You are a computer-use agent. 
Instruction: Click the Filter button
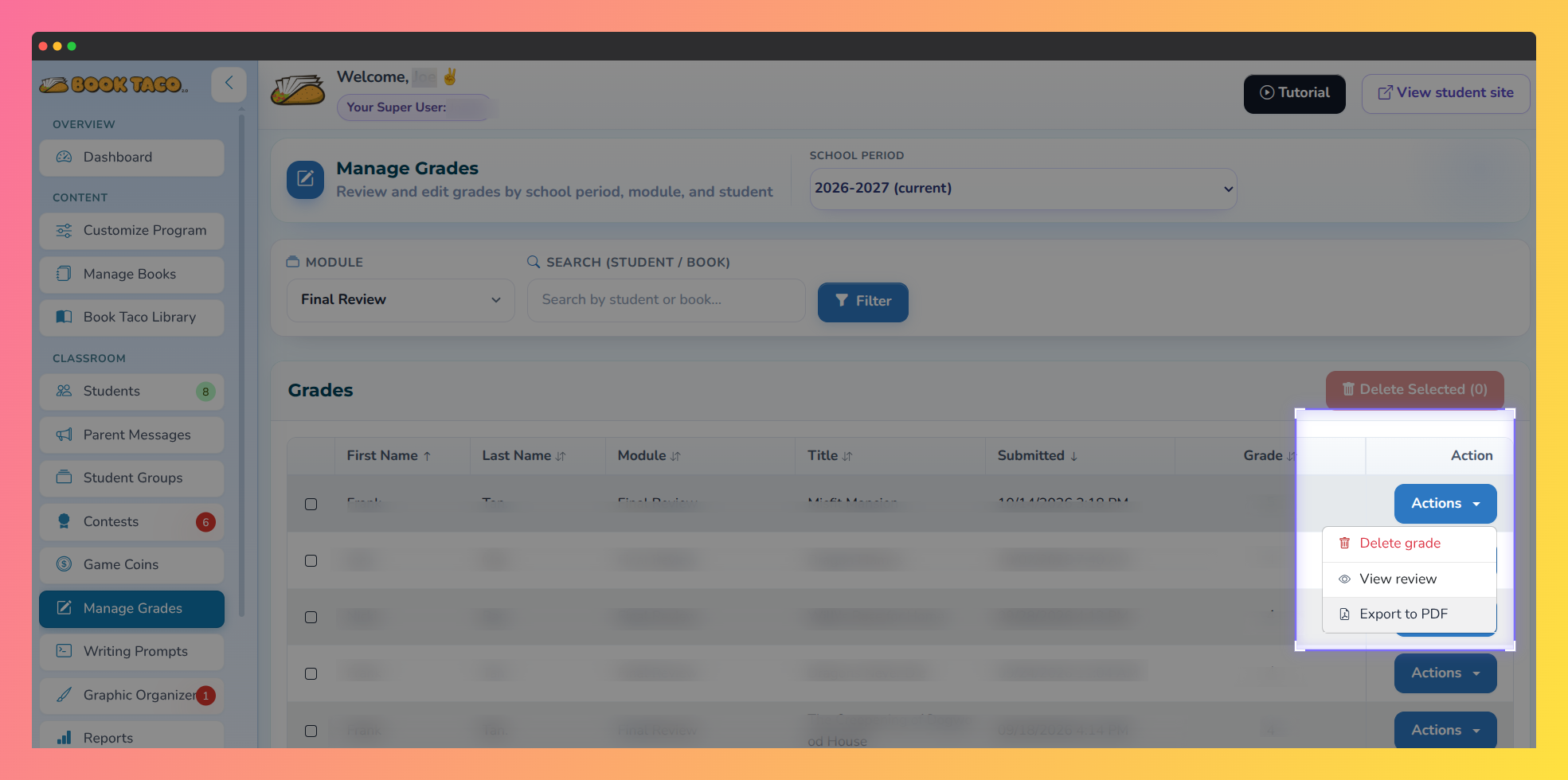(862, 302)
